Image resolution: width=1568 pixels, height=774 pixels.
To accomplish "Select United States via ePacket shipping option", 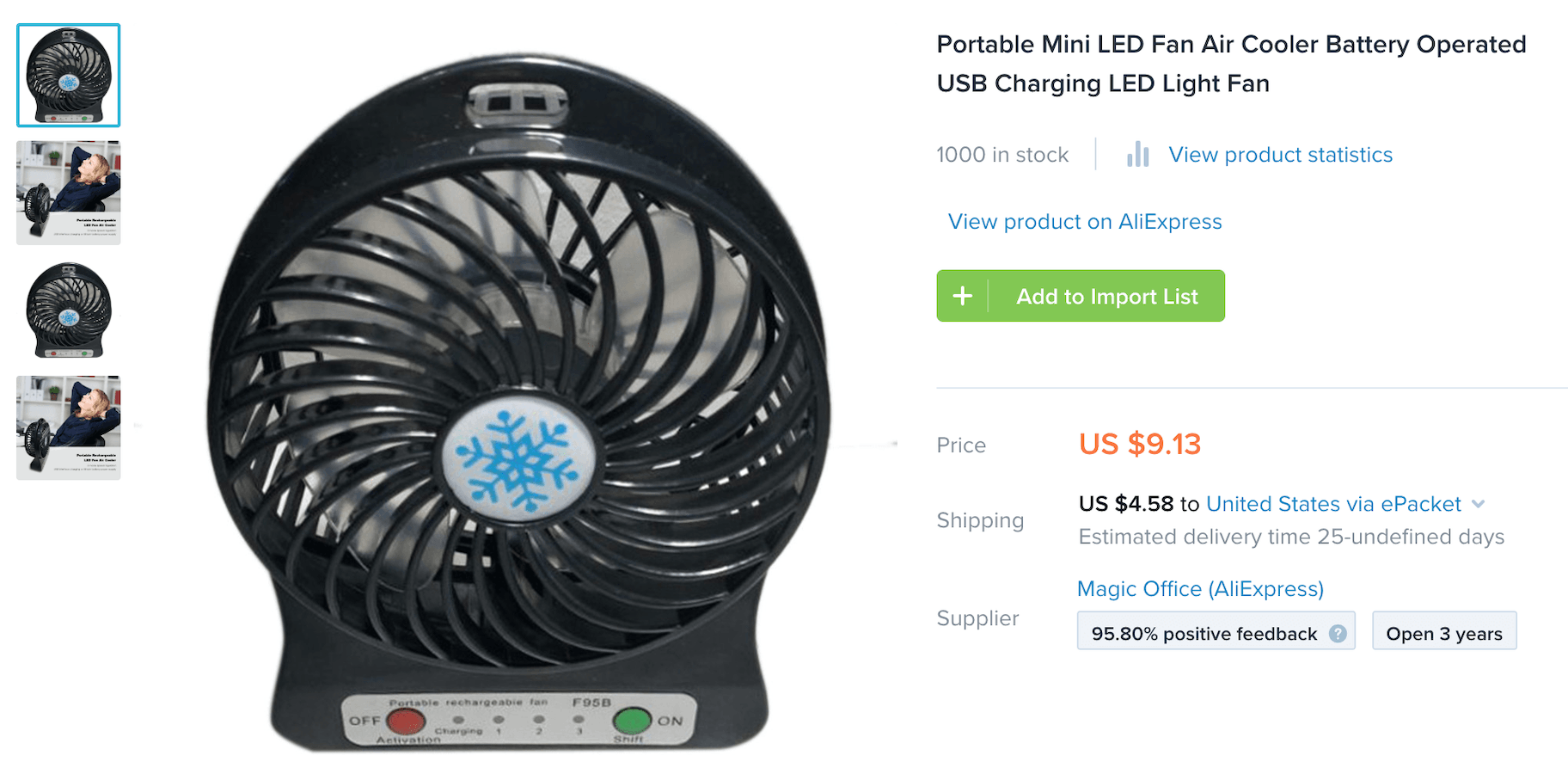I will [1333, 504].
